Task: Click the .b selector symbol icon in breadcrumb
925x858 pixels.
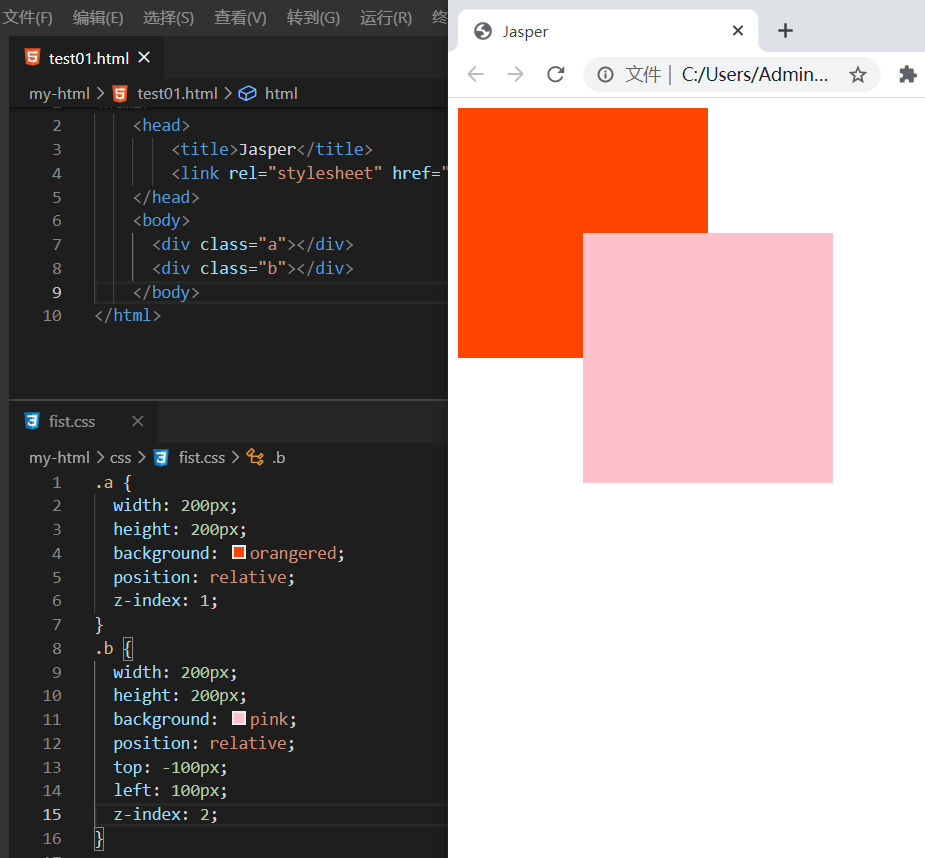Action: 255,457
